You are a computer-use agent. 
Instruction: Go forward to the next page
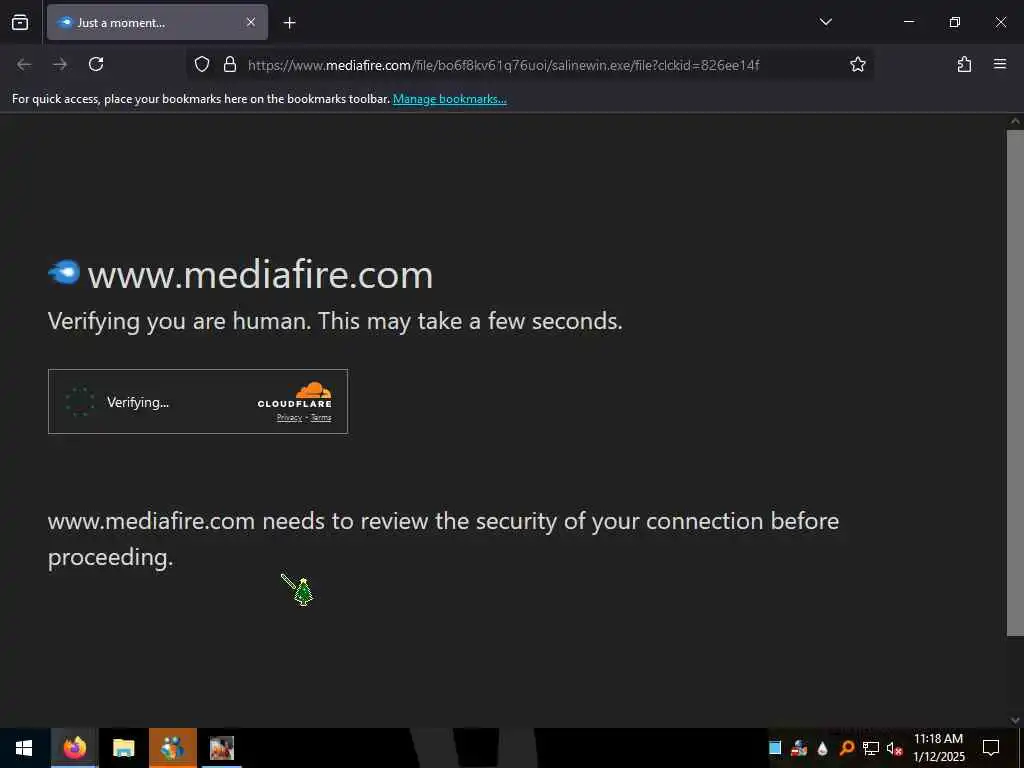[60, 64]
